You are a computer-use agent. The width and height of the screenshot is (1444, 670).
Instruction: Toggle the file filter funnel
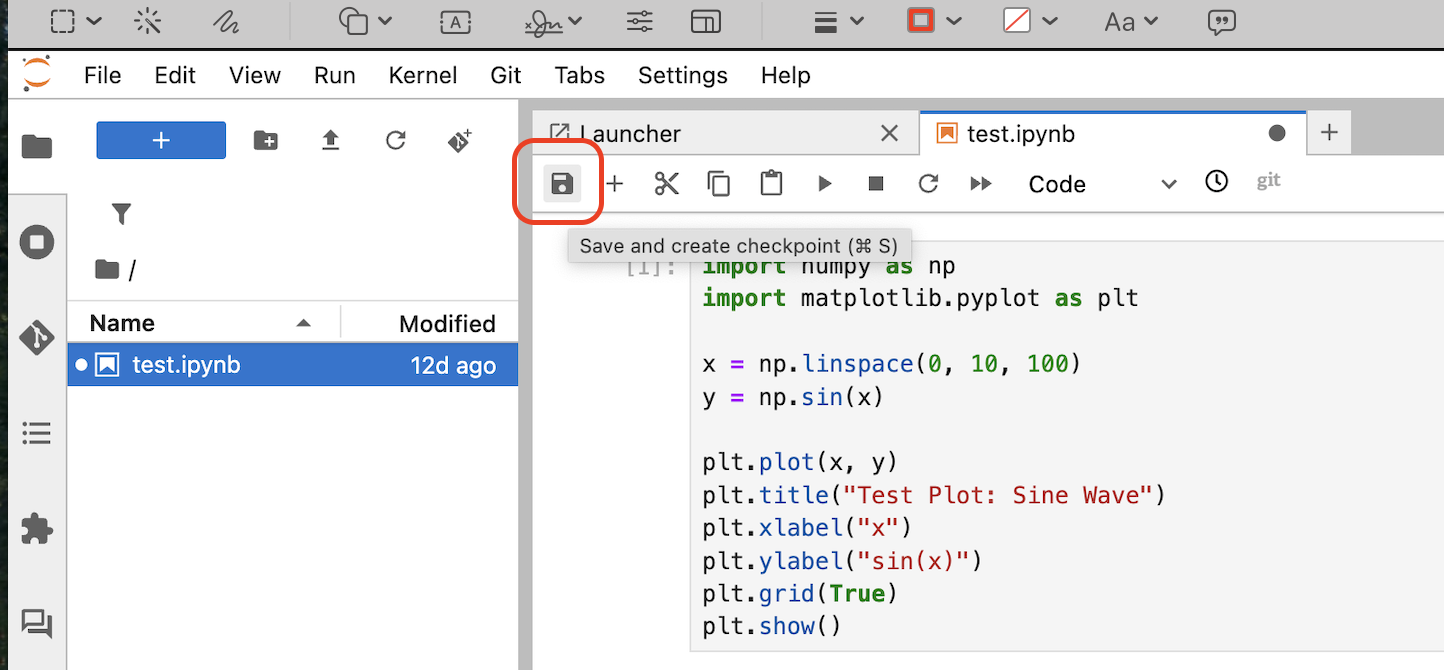pyautogui.click(x=121, y=214)
